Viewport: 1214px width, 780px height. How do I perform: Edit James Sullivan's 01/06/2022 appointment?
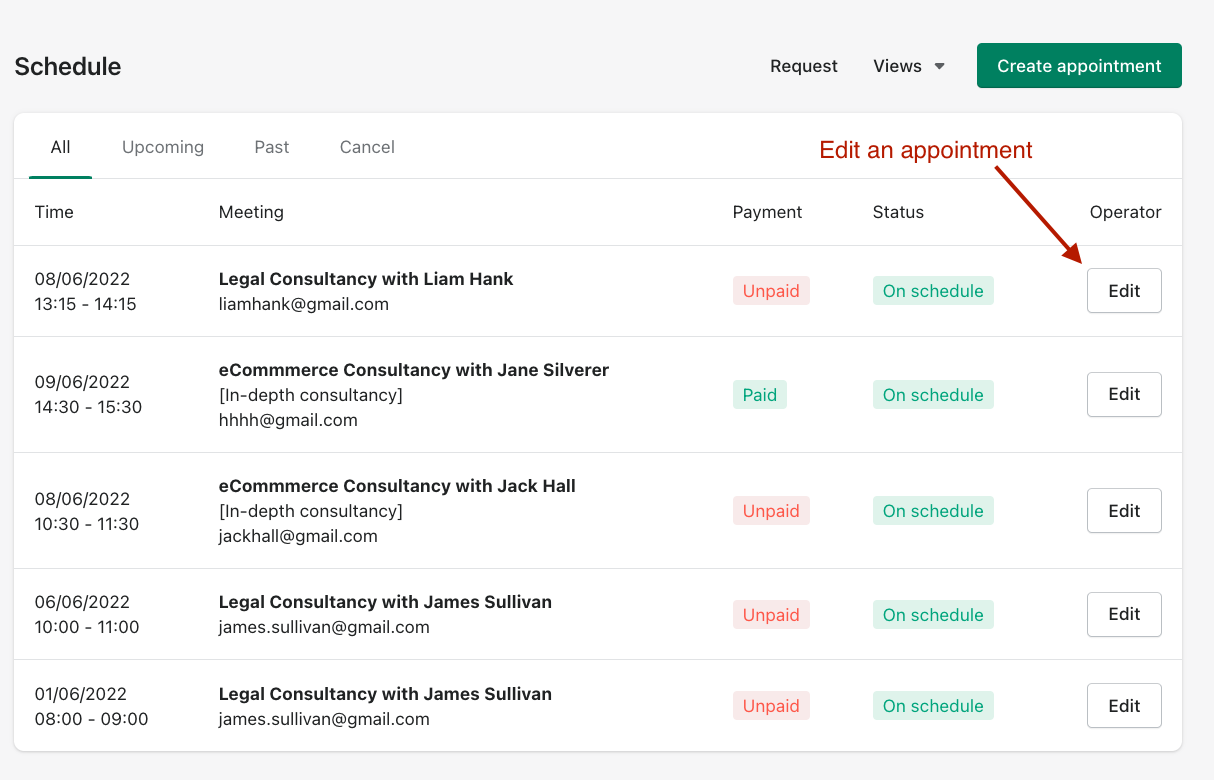pyautogui.click(x=1124, y=706)
